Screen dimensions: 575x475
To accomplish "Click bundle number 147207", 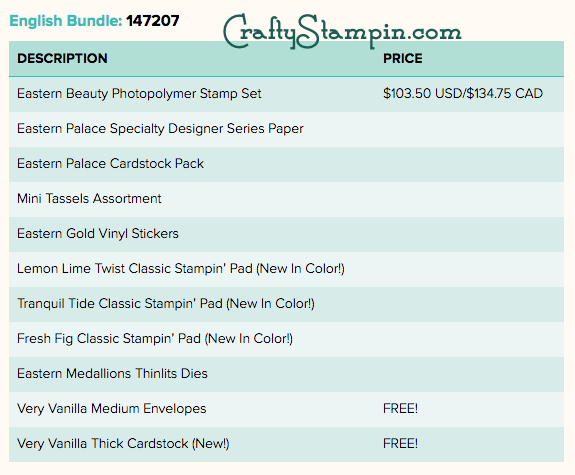I will (153, 21).
